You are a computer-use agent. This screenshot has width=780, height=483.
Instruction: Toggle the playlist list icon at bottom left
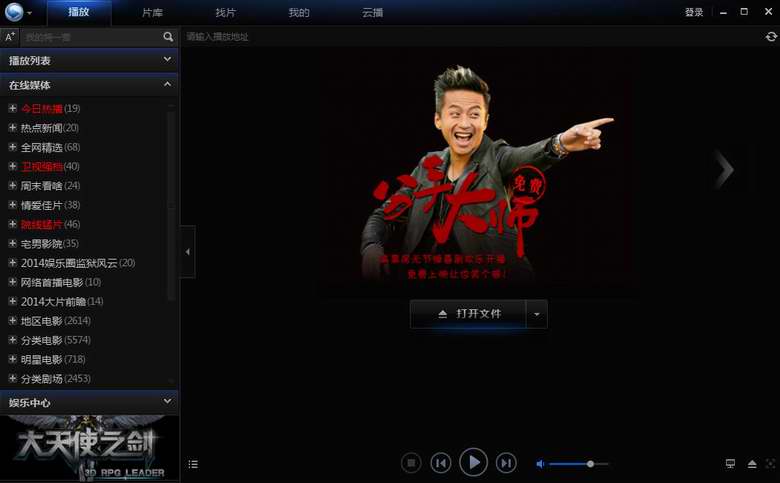(193, 464)
